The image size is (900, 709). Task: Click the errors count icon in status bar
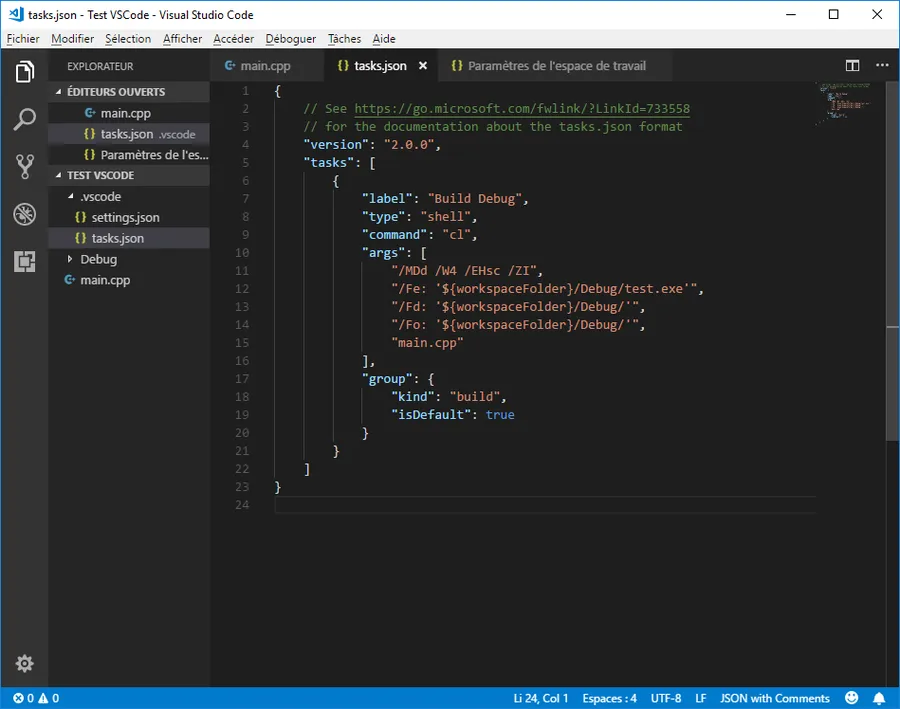coord(18,698)
